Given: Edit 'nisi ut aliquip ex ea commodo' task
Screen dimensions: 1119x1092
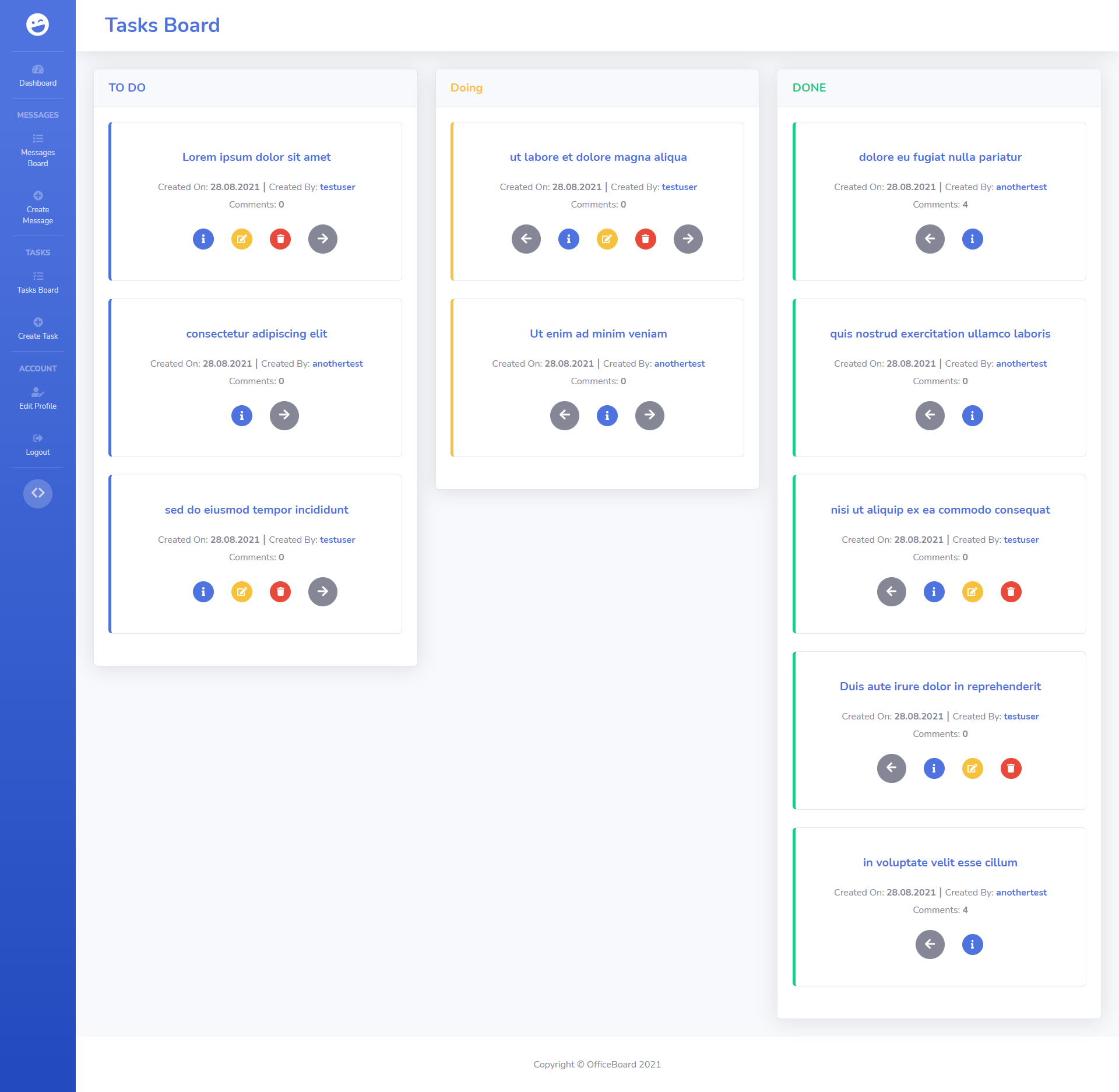Looking at the screenshot, I should (x=972, y=592).
